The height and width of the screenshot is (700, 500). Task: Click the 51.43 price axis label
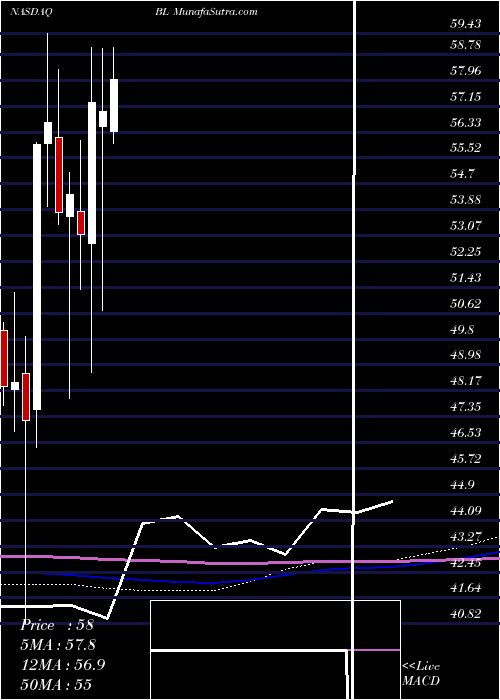(466, 278)
